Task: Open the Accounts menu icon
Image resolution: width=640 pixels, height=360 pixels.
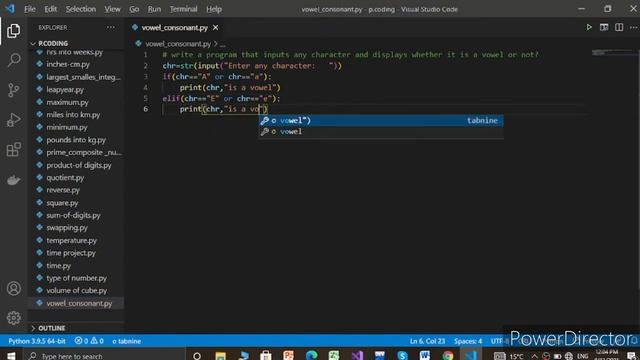Action: coord(13,289)
